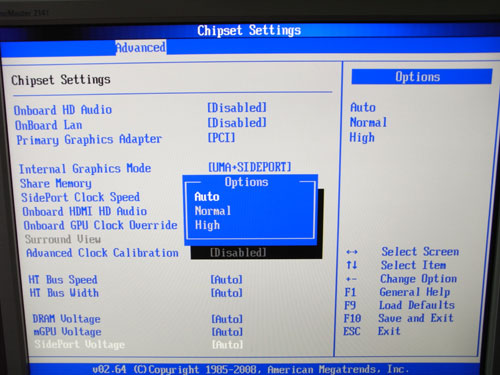Screen dimensions: 500x375
Task: Click the up-down arrows key icon
Action: click(x=352, y=265)
